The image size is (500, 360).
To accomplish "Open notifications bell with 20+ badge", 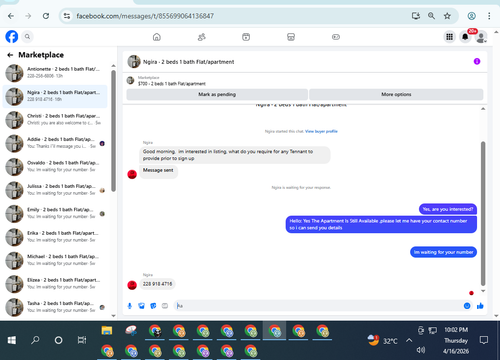I will point(465,37).
